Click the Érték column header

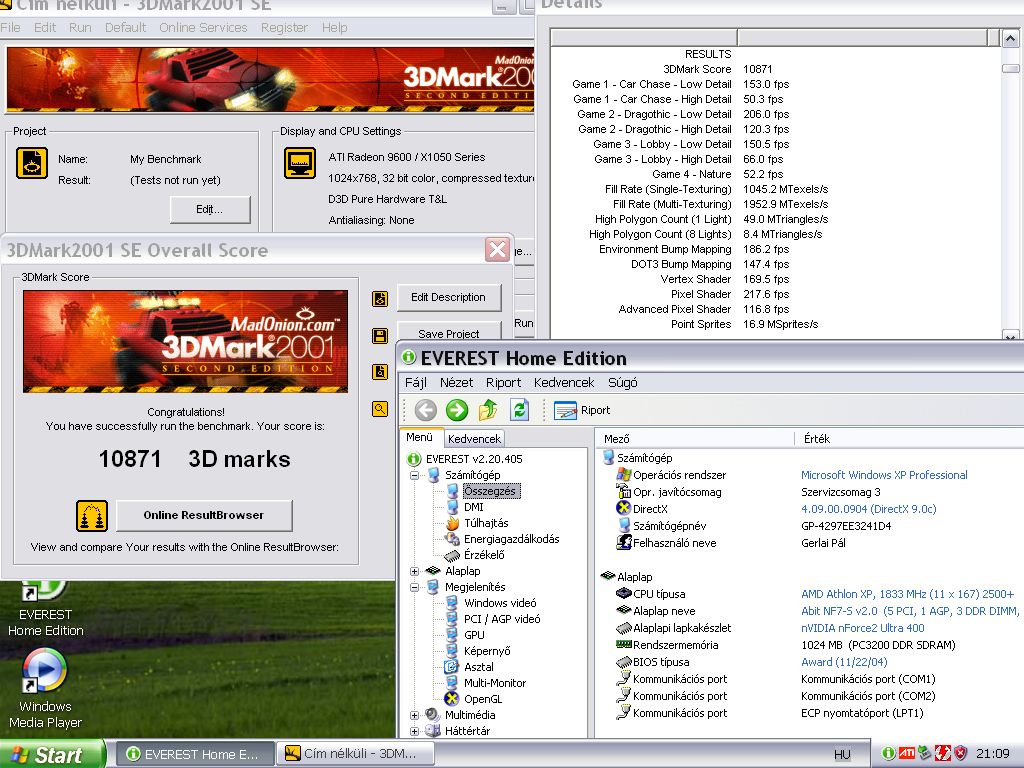pos(910,439)
